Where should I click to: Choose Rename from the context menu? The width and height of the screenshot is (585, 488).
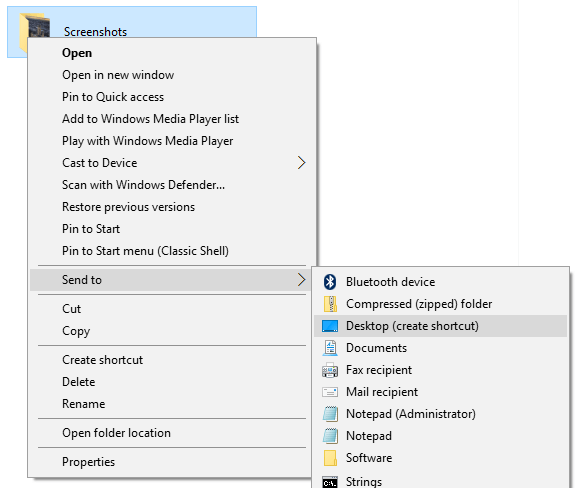click(x=84, y=404)
